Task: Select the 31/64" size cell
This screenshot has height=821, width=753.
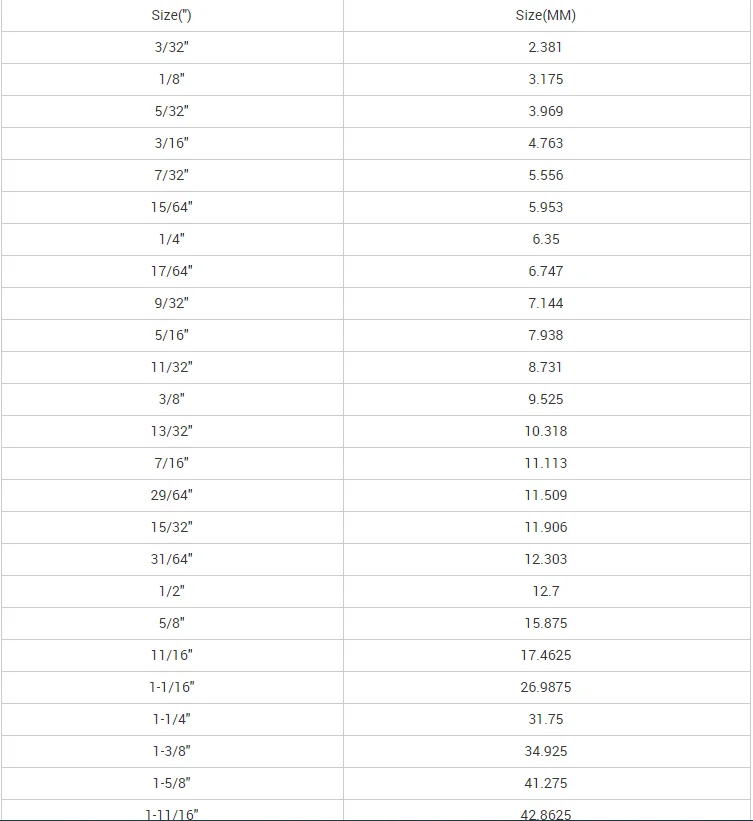Action: (x=171, y=559)
